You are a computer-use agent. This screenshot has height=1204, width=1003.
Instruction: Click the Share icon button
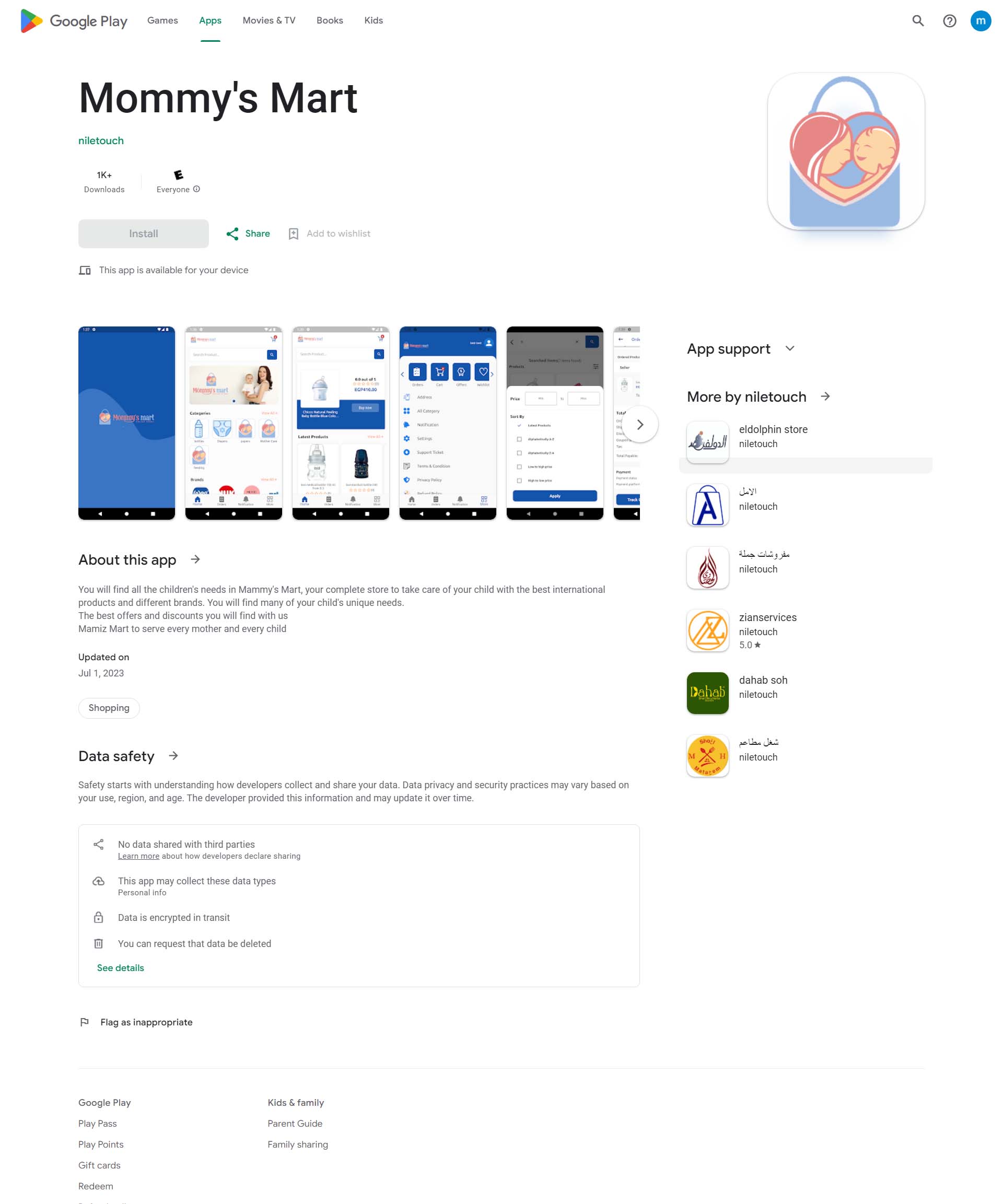tap(232, 233)
